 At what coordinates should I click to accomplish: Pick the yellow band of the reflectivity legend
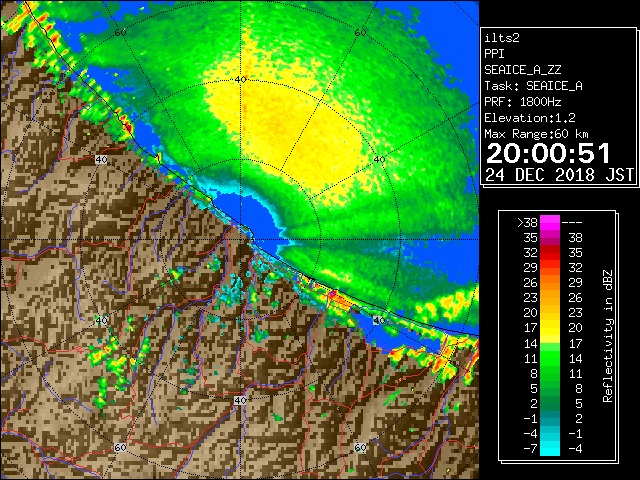pos(550,328)
